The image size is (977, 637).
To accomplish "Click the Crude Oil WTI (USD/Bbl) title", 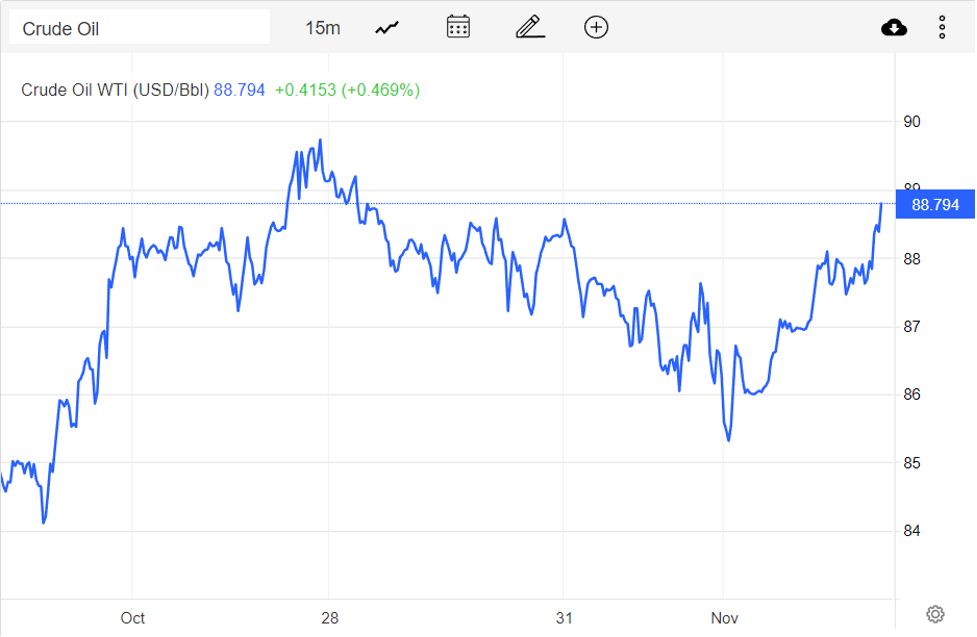I will (x=115, y=90).
